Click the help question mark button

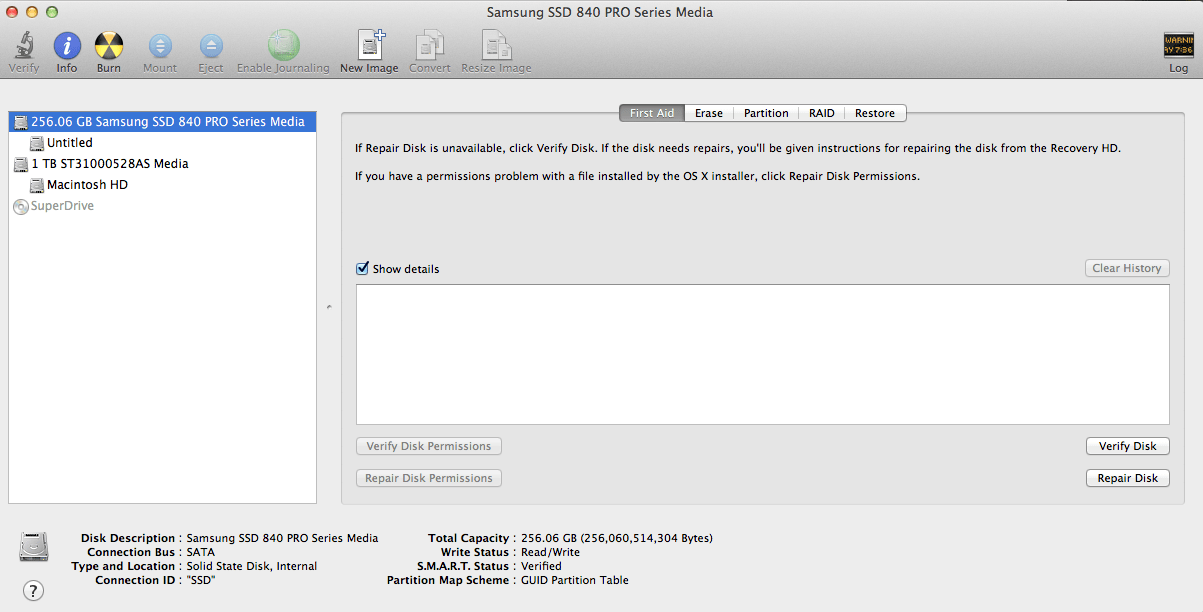[33, 590]
